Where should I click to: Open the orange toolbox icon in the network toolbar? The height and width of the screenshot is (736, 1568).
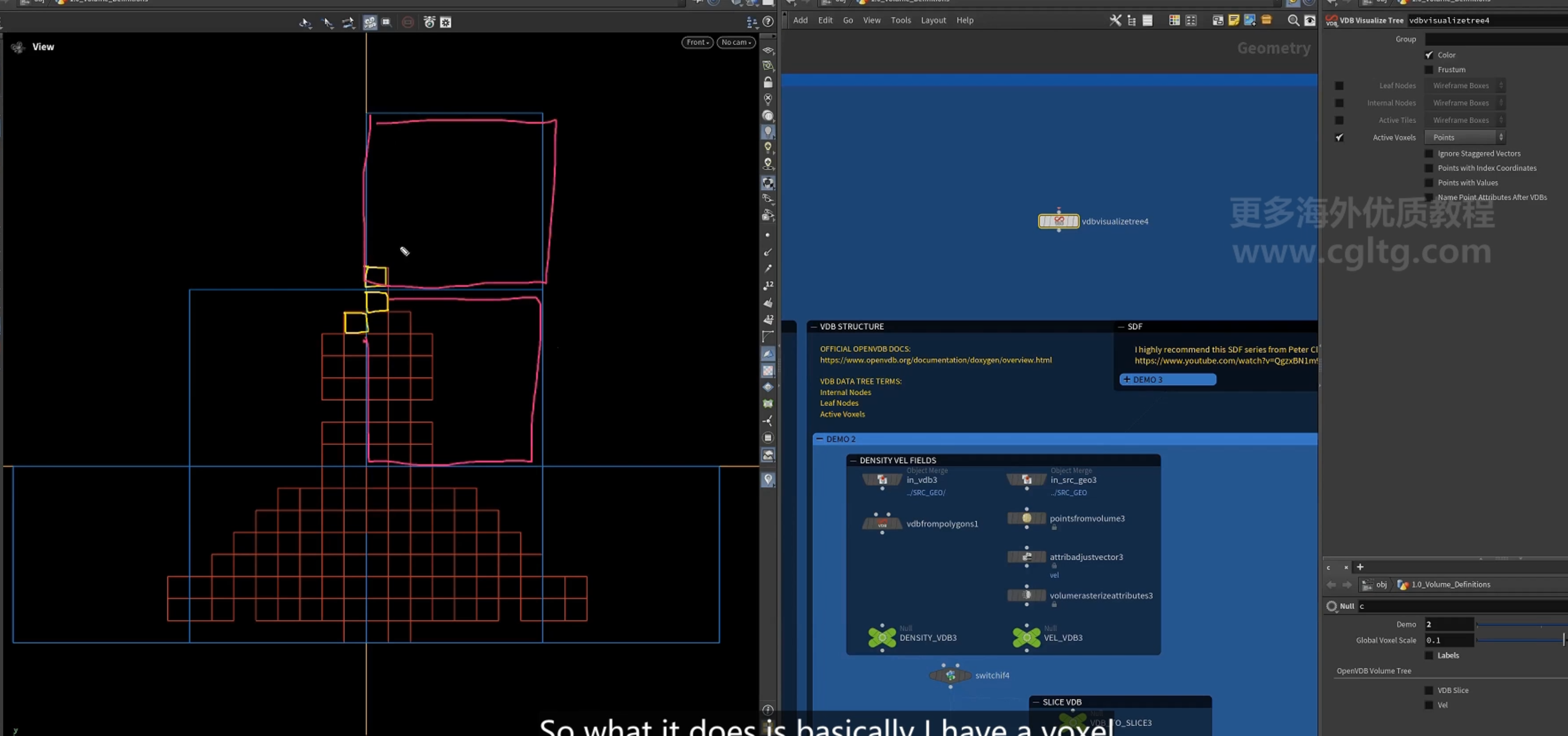(x=1266, y=20)
